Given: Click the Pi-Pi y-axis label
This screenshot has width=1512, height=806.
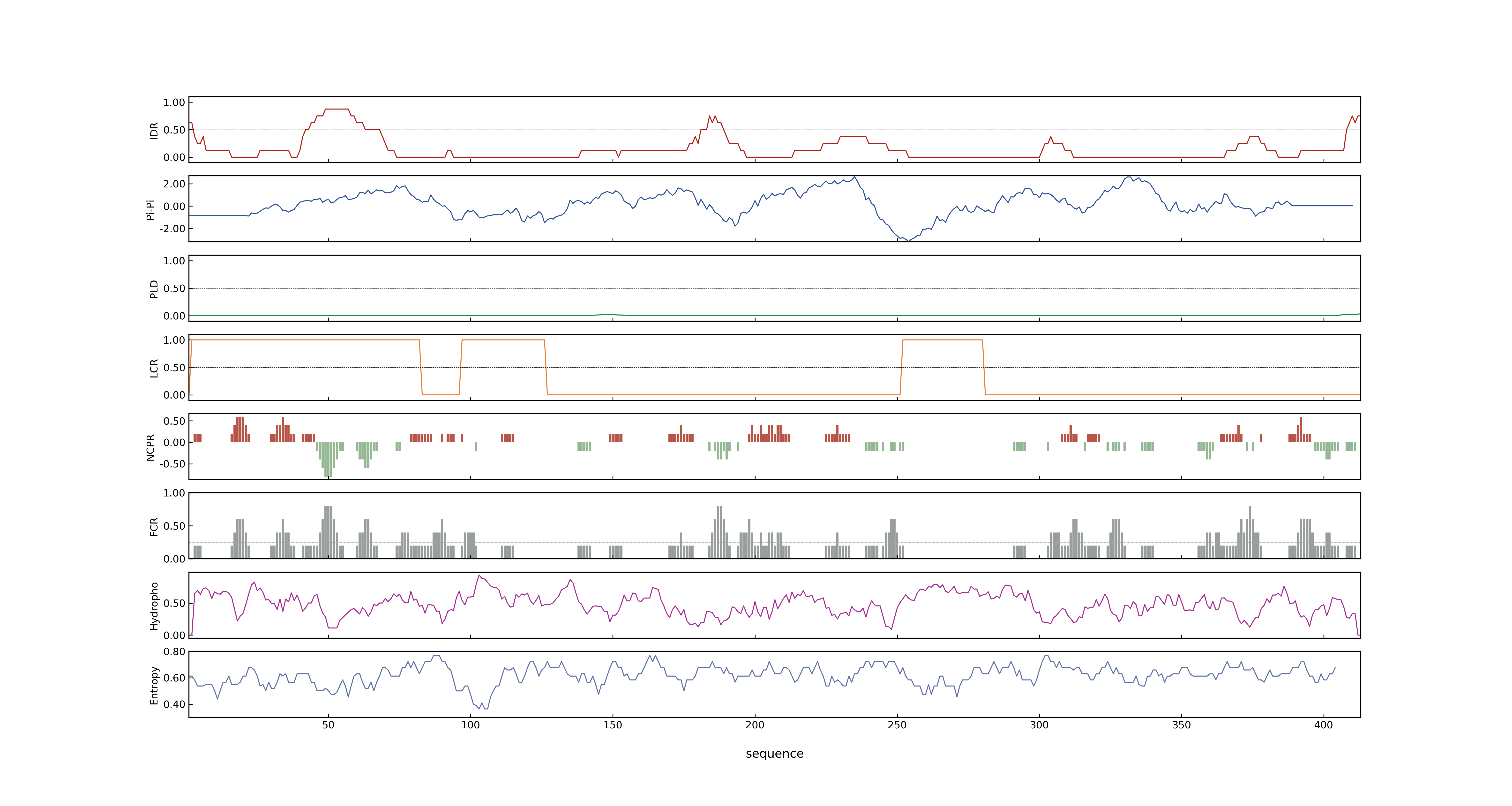Looking at the screenshot, I should (x=150, y=209).
